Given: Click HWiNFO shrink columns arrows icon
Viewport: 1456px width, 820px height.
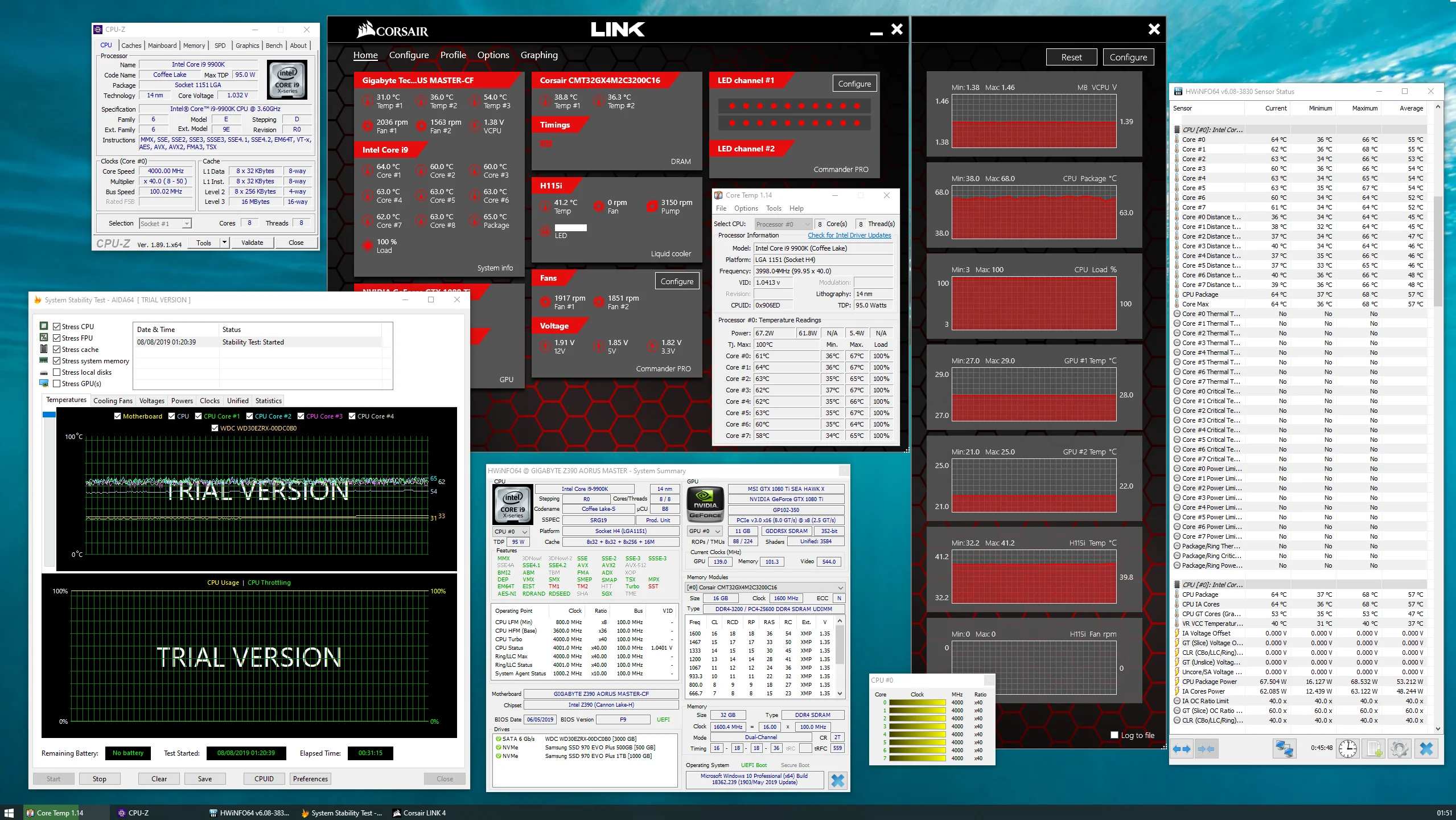Looking at the screenshot, I should point(1207,749).
